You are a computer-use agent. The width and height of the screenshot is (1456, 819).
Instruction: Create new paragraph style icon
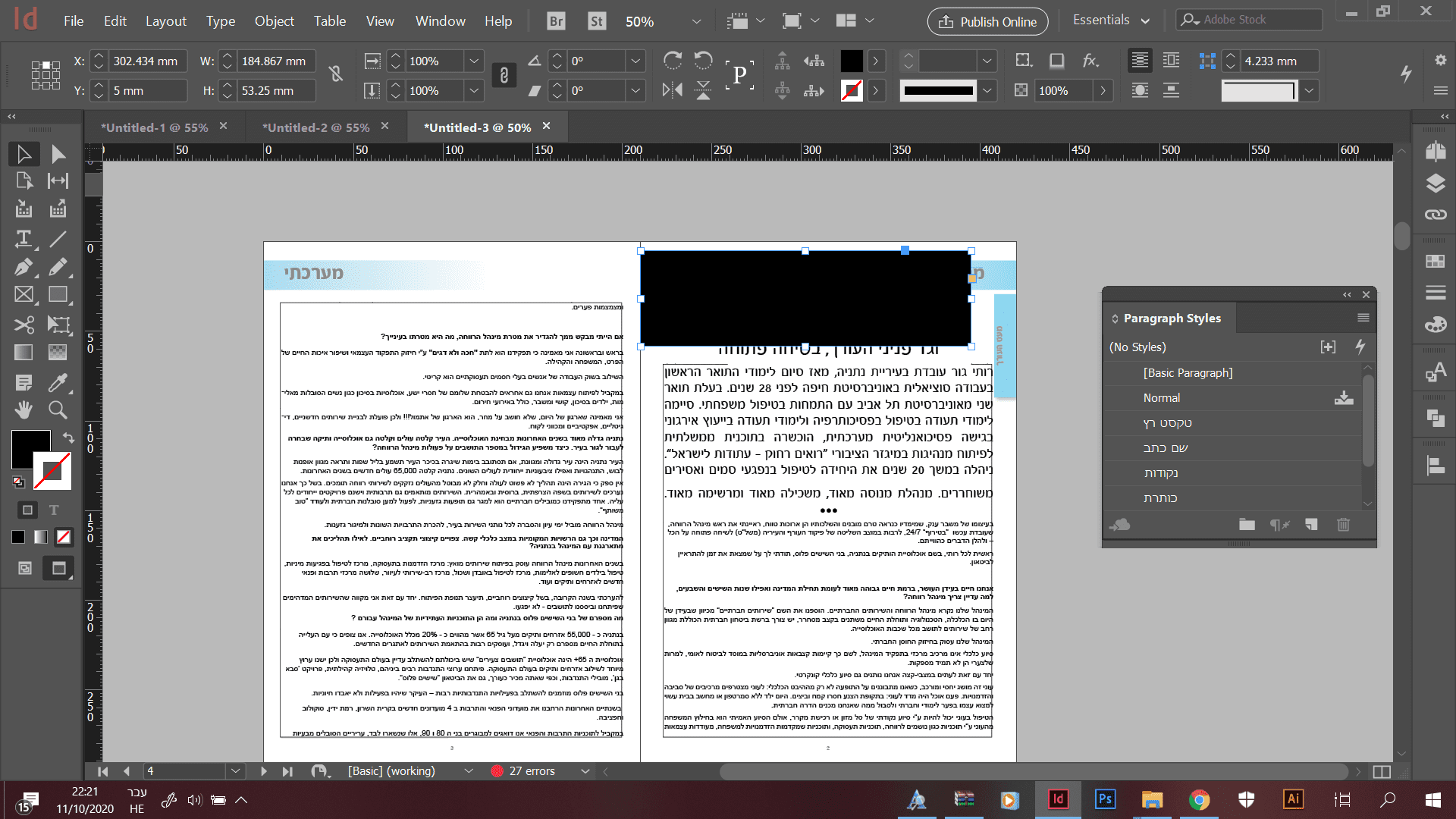pyautogui.click(x=1311, y=525)
